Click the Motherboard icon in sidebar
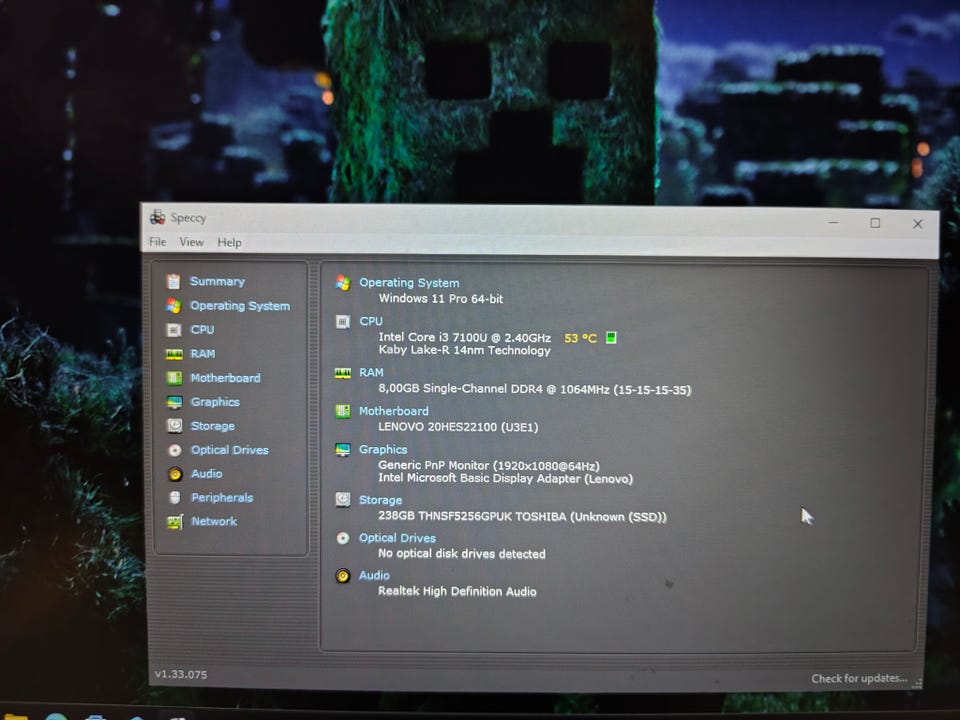 click(x=174, y=378)
